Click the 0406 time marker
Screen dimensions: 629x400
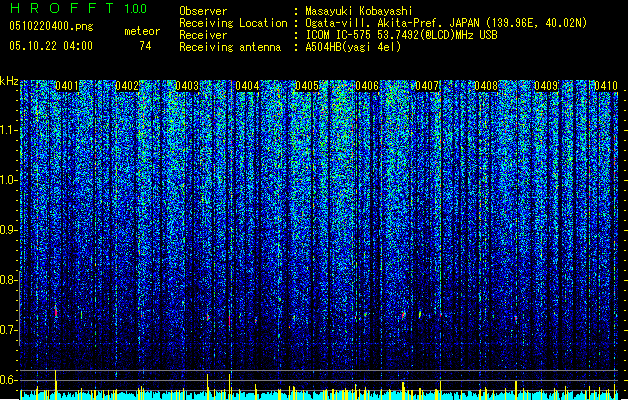367,86
